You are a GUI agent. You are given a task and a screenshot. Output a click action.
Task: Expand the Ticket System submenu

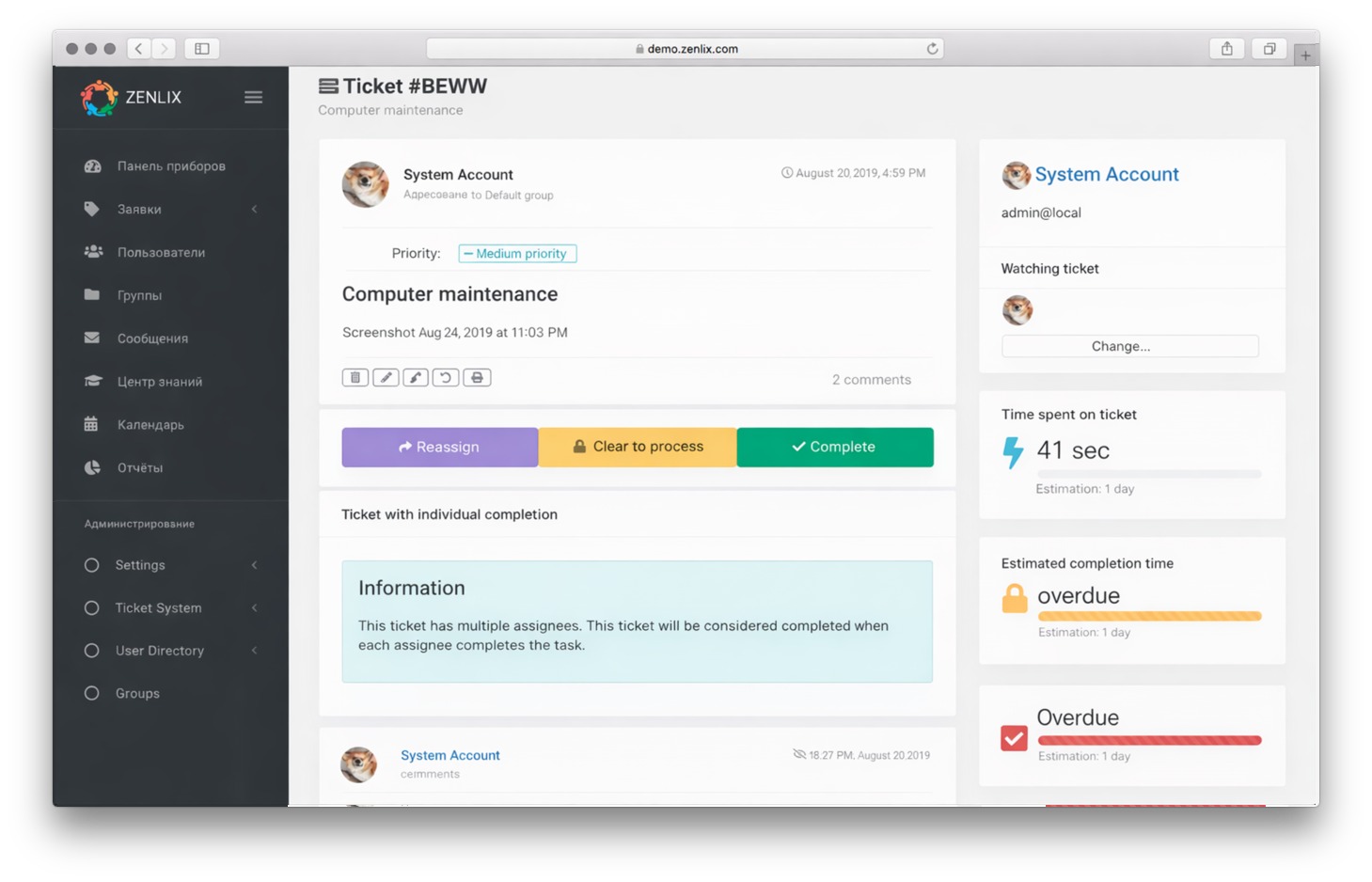click(158, 608)
